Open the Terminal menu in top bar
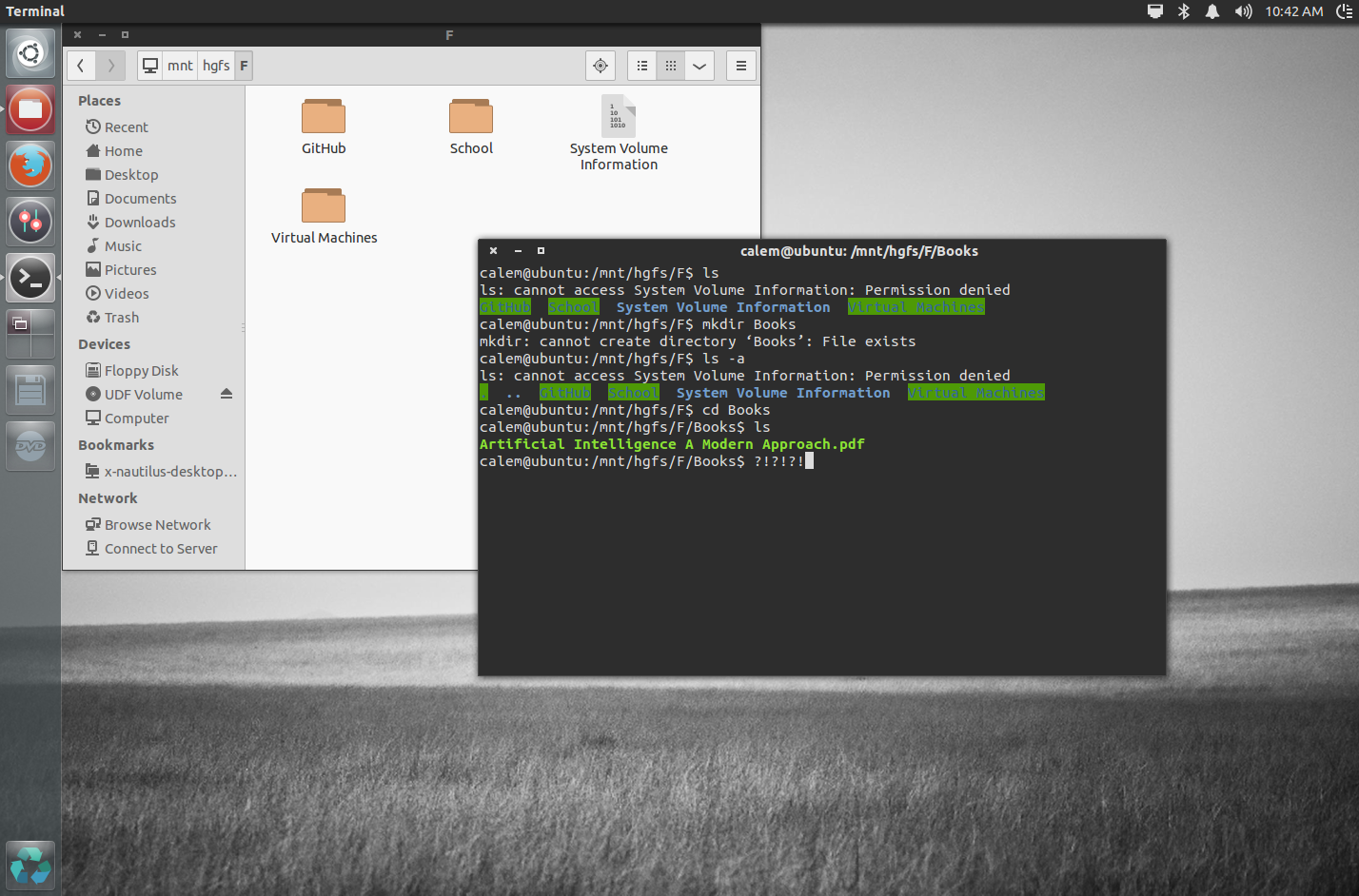 tap(35, 11)
